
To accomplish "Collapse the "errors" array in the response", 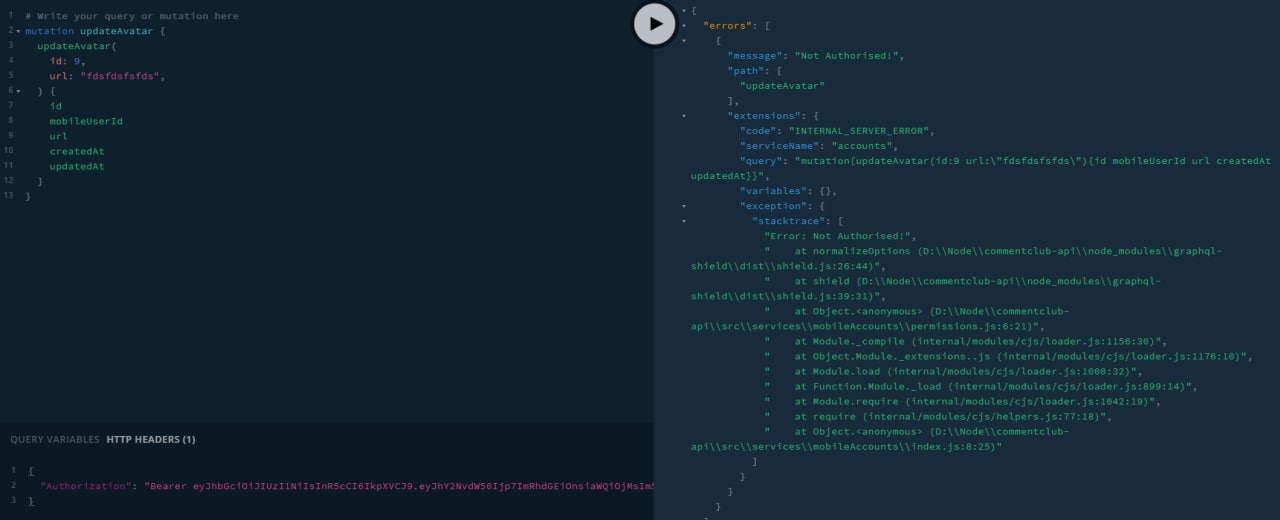I will pos(684,25).
